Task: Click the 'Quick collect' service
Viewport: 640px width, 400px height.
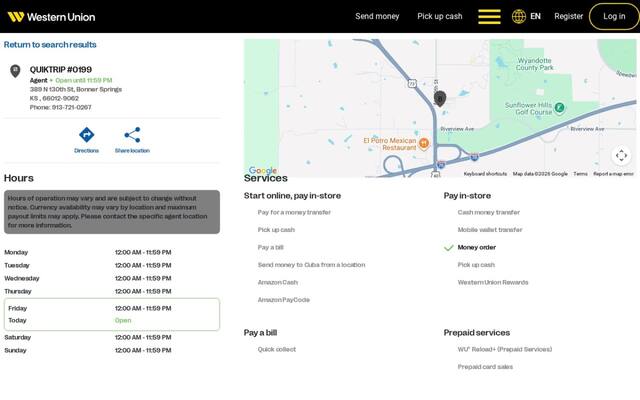Action: point(277,349)
